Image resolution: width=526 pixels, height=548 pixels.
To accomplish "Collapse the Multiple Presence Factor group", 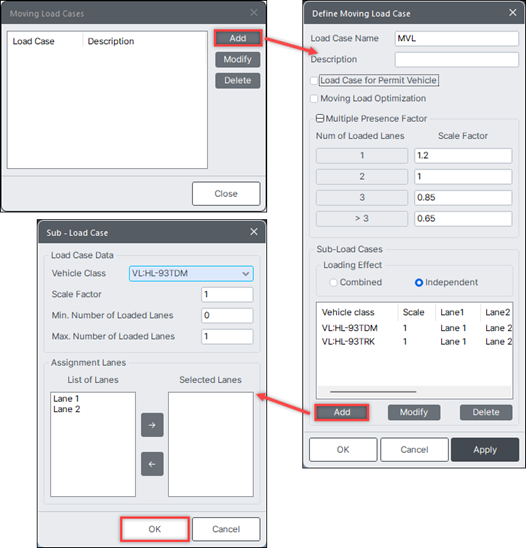I will 319,118.
